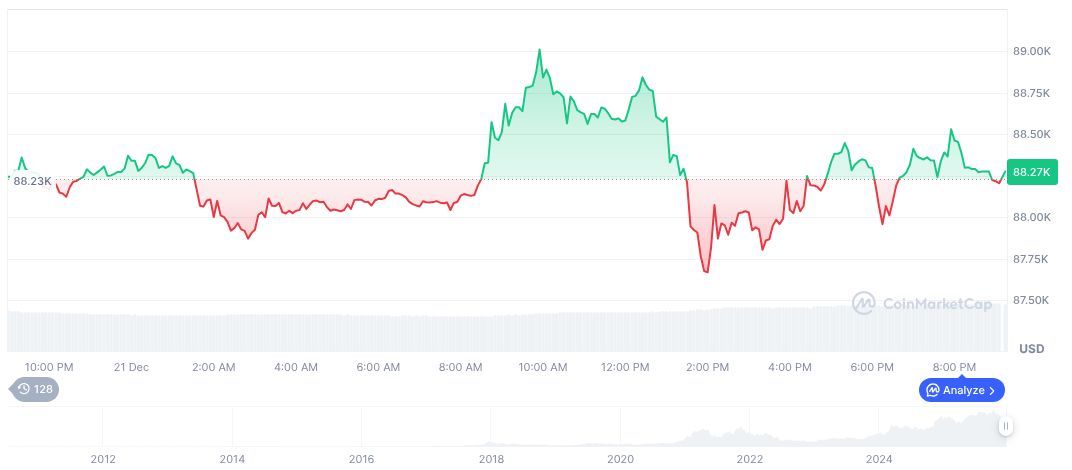1072x470 pixels.
Task: Jump to 2018 in the overview timeline
Action: [491, 459]
